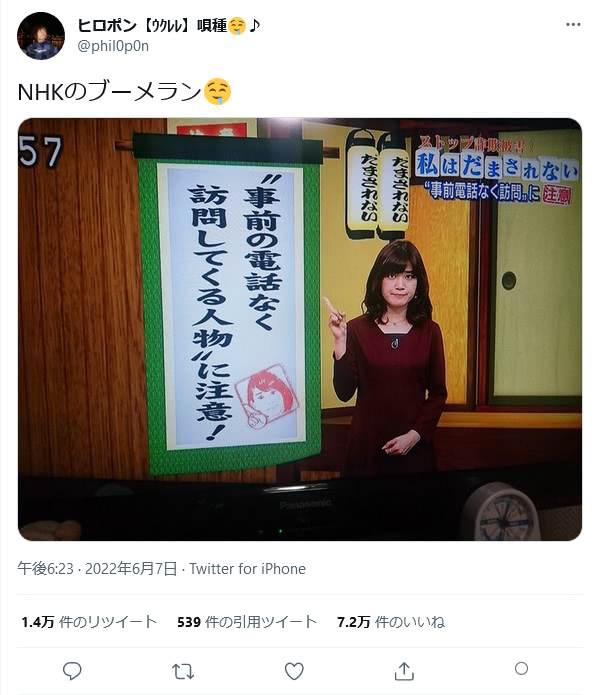Open the attached TV screen photo
The image size is (598, 695).
tap(300, 329)
